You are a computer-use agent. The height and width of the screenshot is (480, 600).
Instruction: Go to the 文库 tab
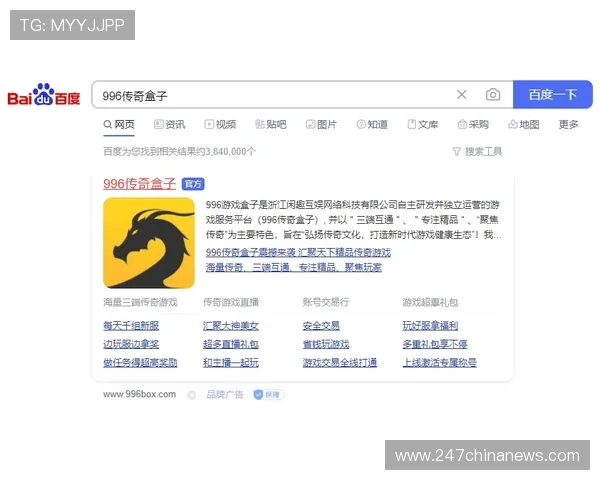(423, 124)
